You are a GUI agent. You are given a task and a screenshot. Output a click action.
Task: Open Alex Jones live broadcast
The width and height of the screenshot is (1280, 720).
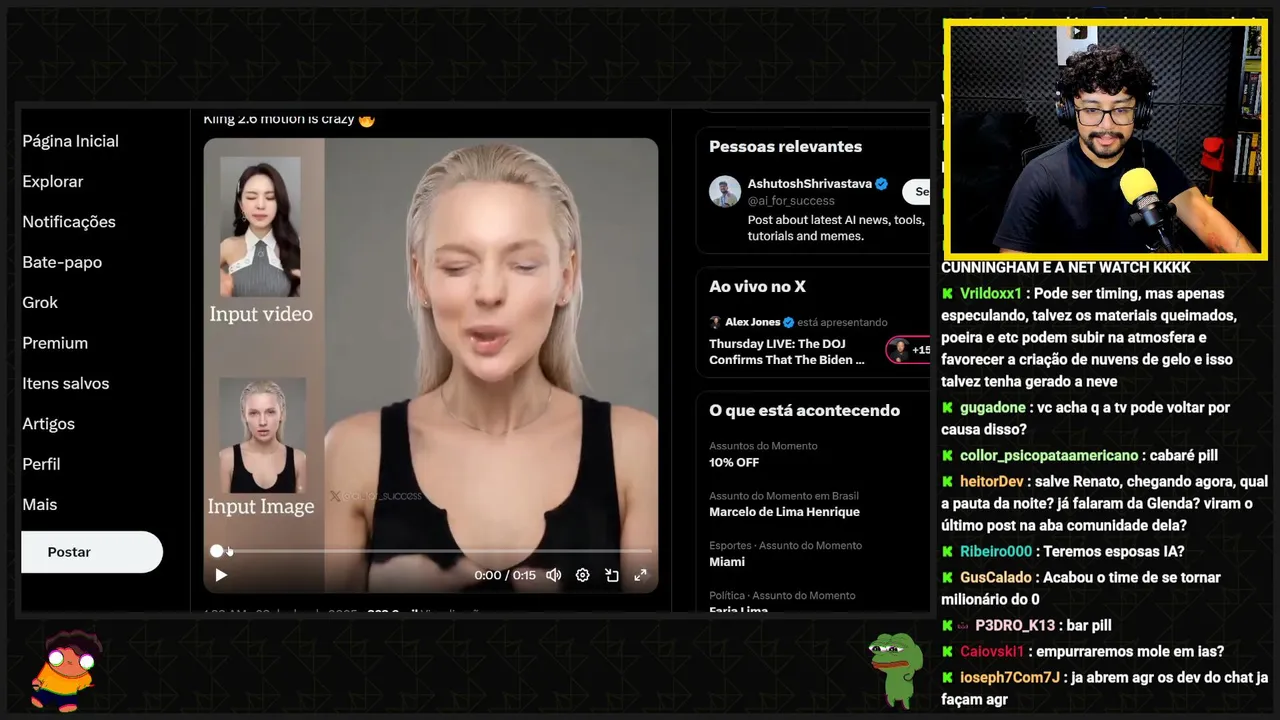[x=787, y=351]
